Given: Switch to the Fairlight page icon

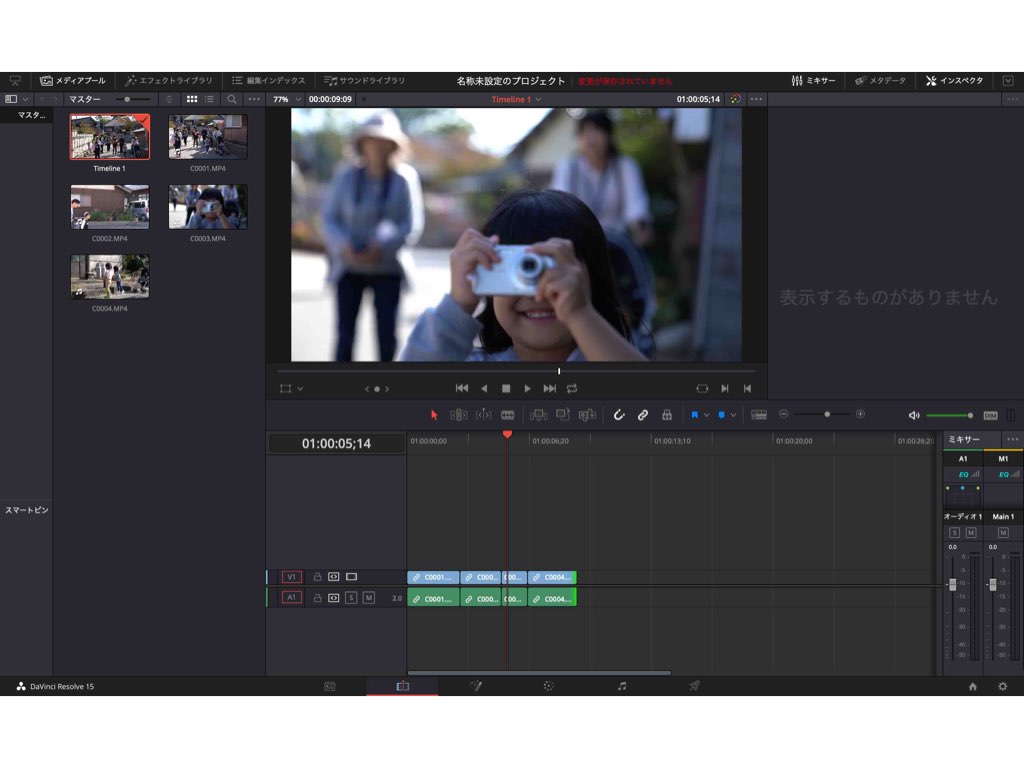Looking at the screenshot, I should pos(622,686).
